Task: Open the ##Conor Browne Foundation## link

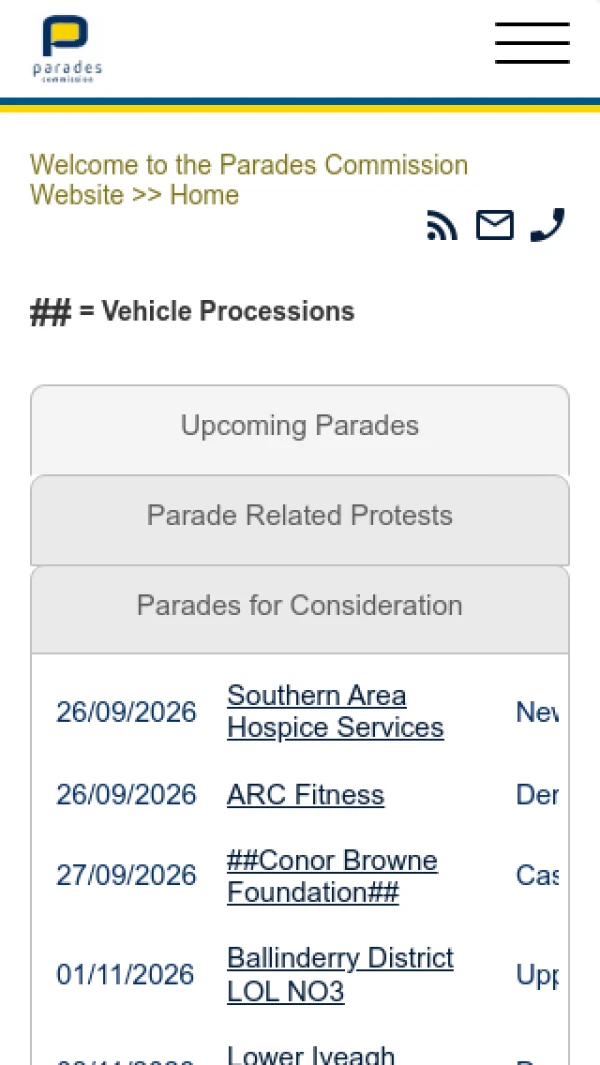Action: tap(332, 876)
